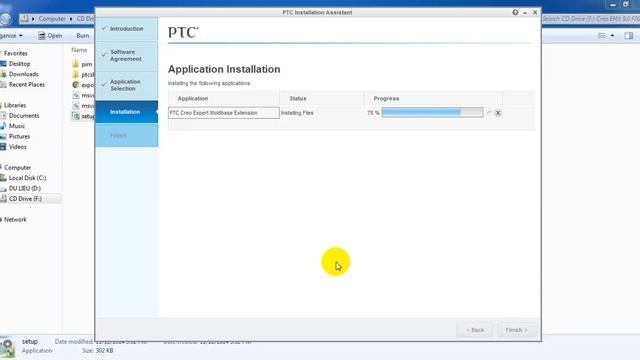This screenshot has width=640, height=360.
Task: Click the Installing Files status text
Action: (297, 113)
